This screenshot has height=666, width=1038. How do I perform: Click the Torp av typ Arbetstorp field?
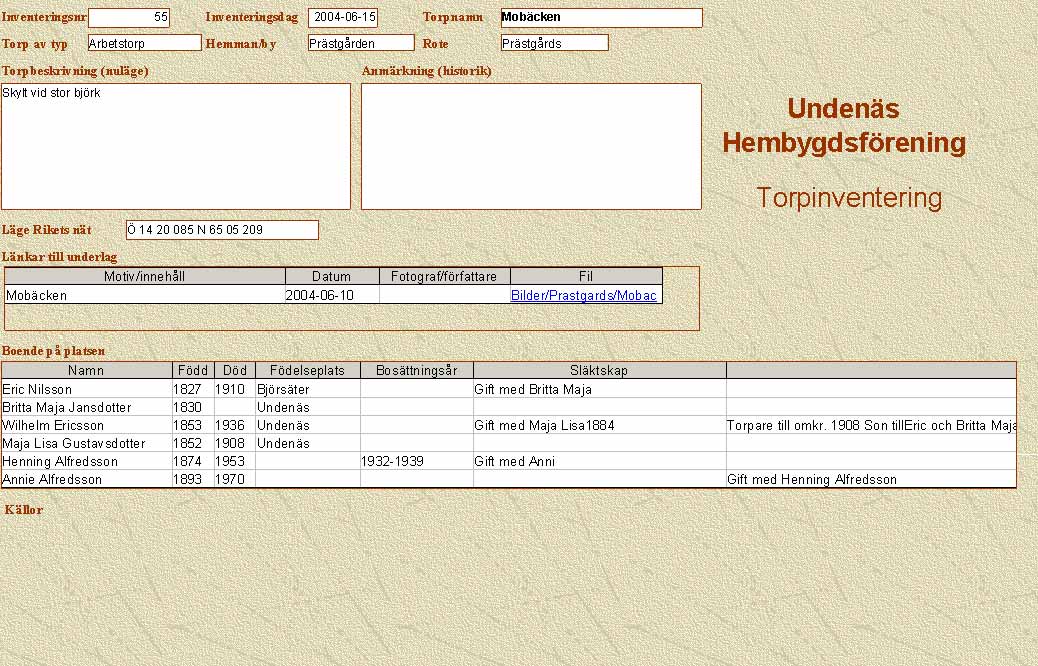pyautogui.click(x=144, y=43)
